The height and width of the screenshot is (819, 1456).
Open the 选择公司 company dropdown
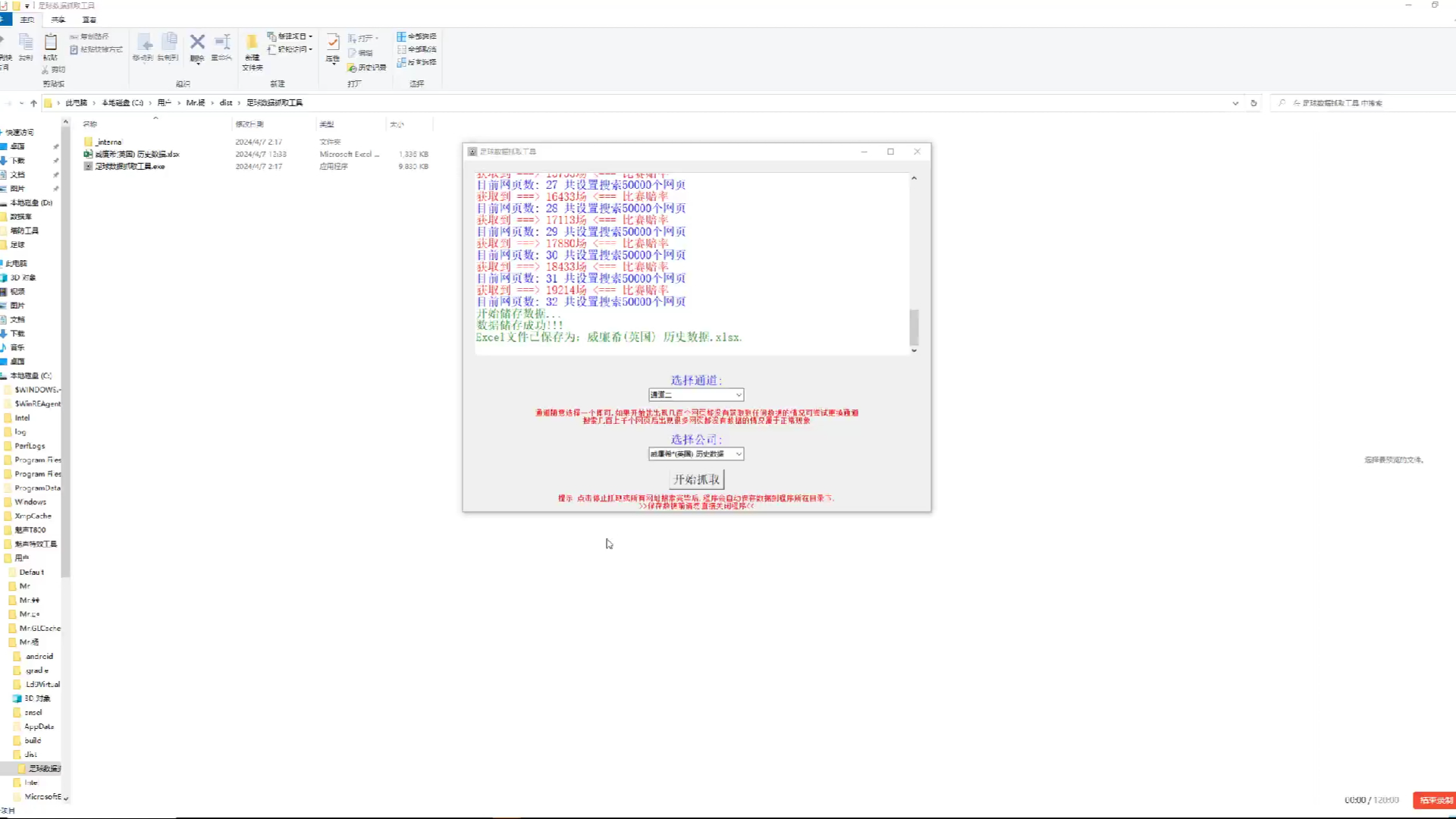coord(695,453)
